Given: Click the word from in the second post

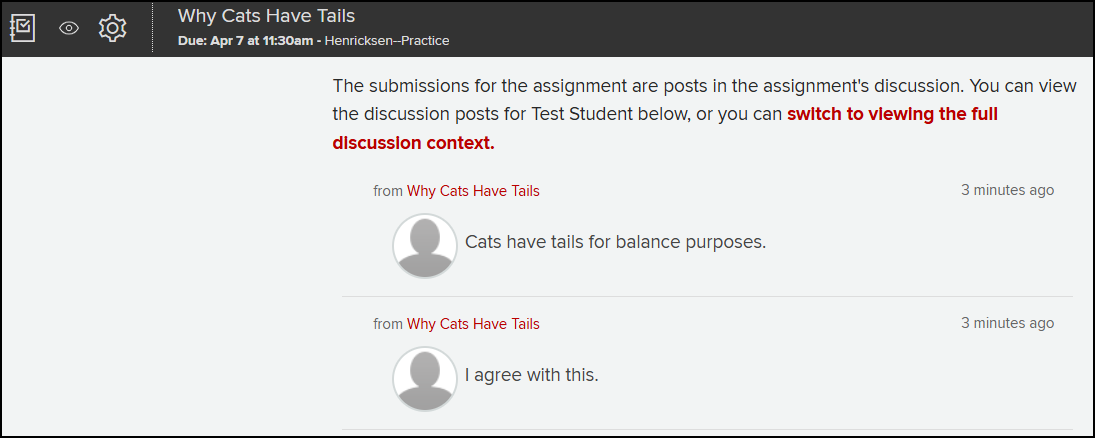Looking at the screenshot, I should (x=388, y=324).
